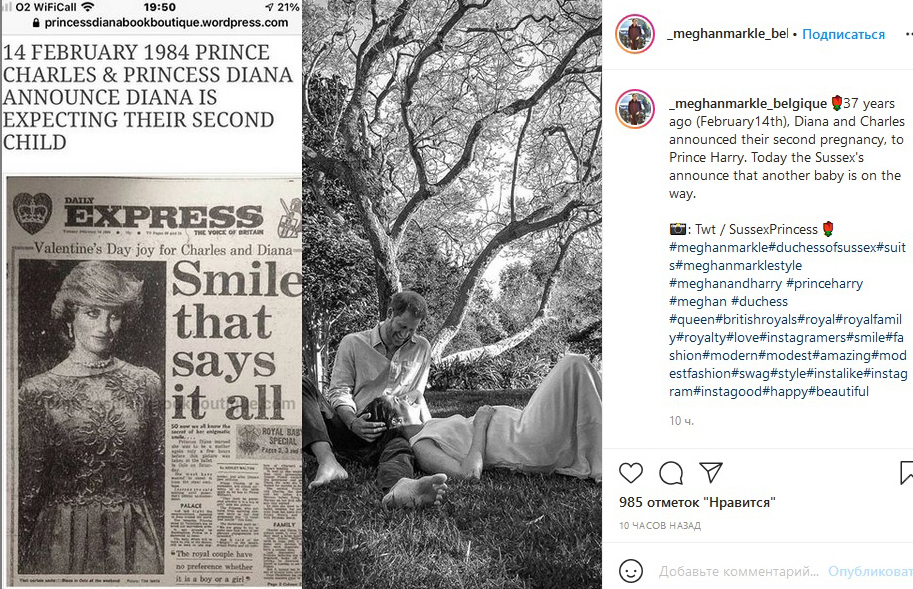This screenshot has width=913, height=589.
Task: Click the black-and-white couple photo
Action: point(452,294)
